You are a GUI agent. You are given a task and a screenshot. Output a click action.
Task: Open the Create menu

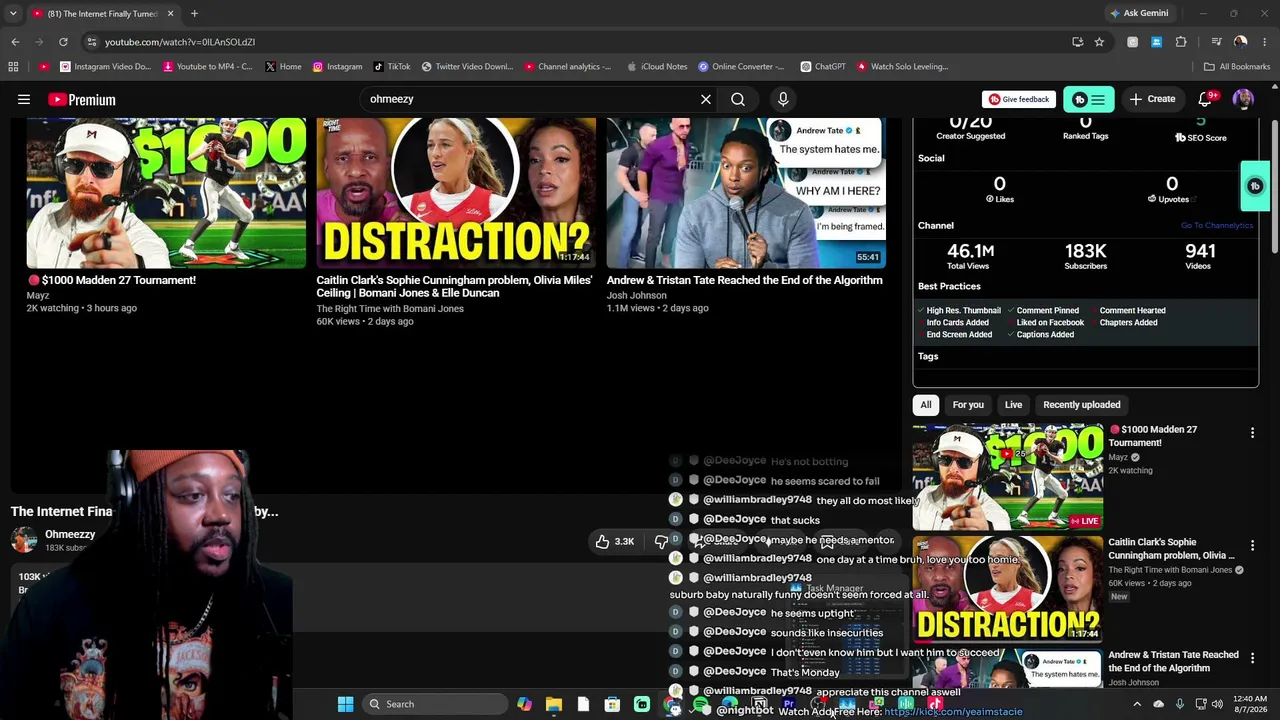(1152, 99)
